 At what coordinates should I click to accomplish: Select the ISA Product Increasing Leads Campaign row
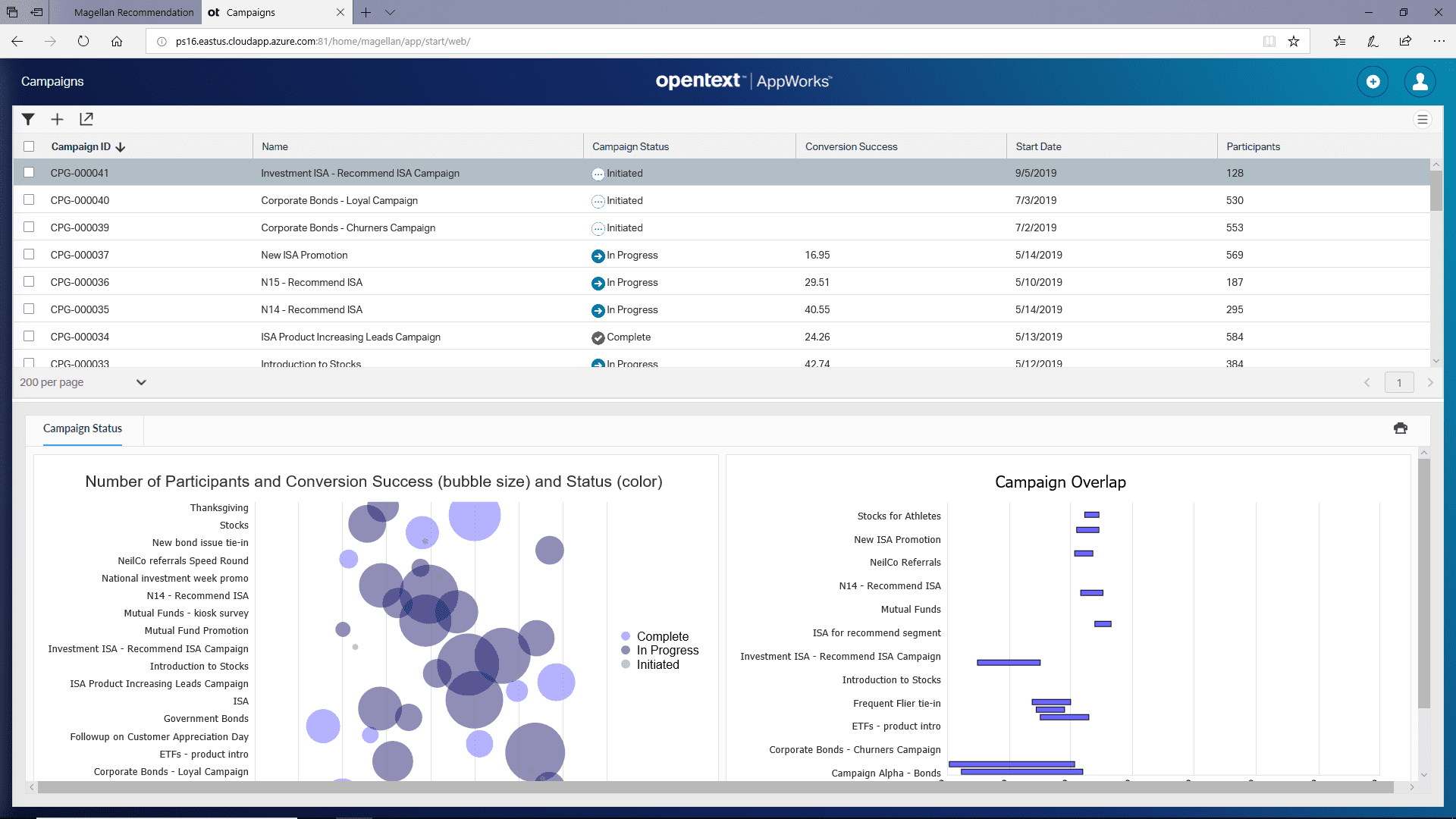click(x=722, y=337)
